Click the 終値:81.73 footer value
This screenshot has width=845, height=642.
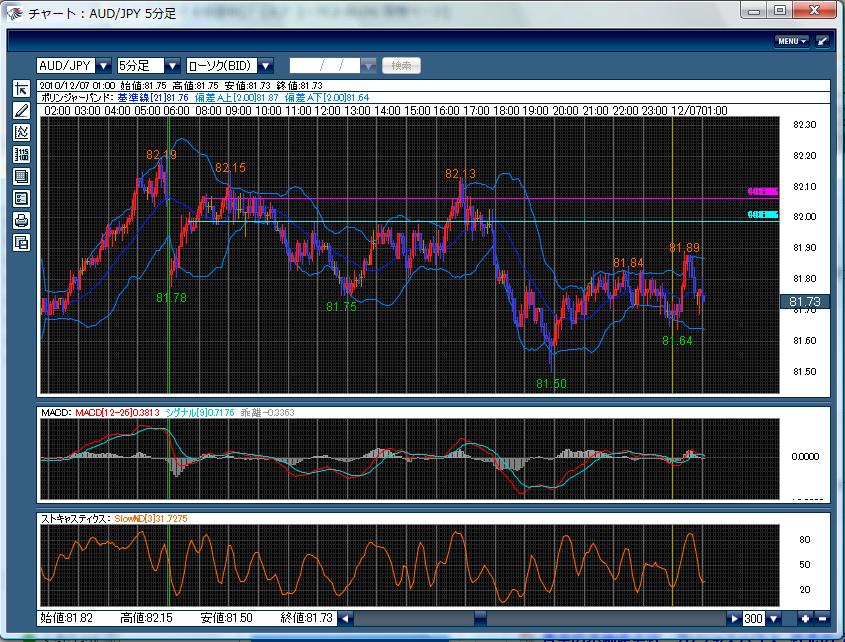coord(307,618)
